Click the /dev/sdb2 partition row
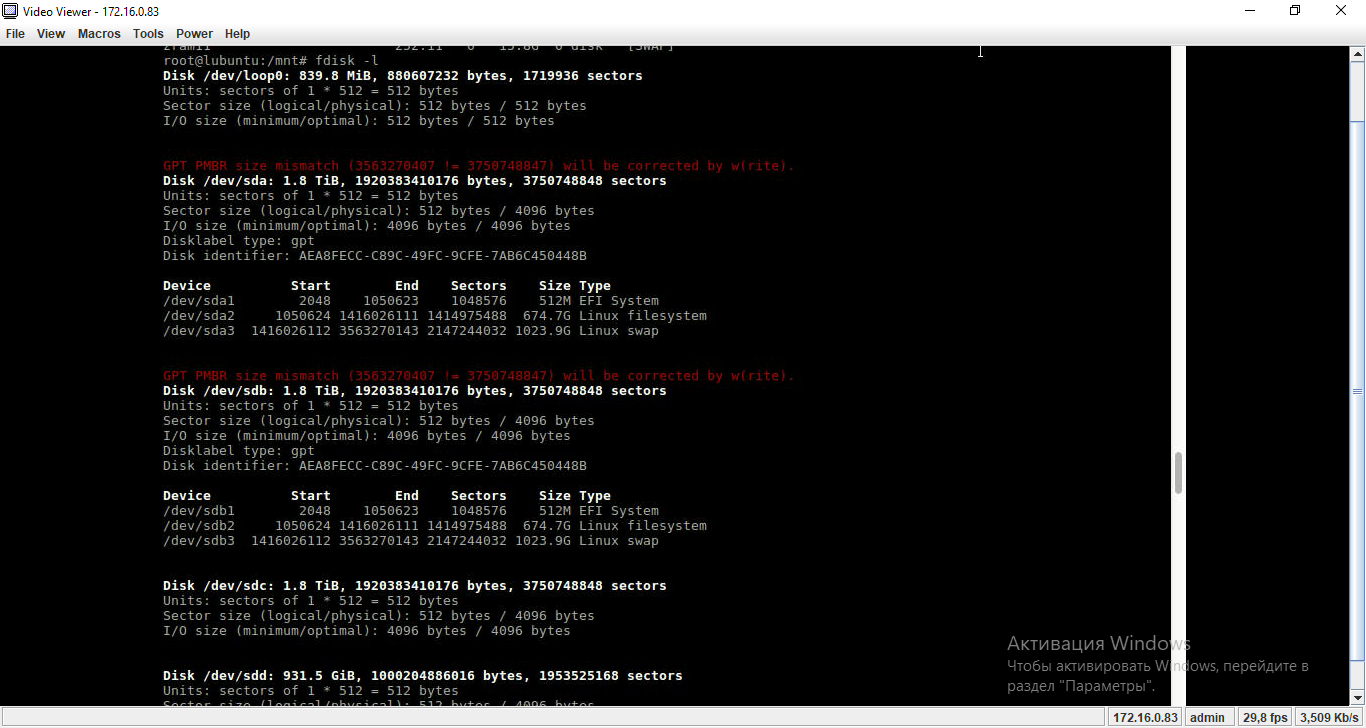The height and width of the screenshot is (728, 1366). click(x=435, y=526)
